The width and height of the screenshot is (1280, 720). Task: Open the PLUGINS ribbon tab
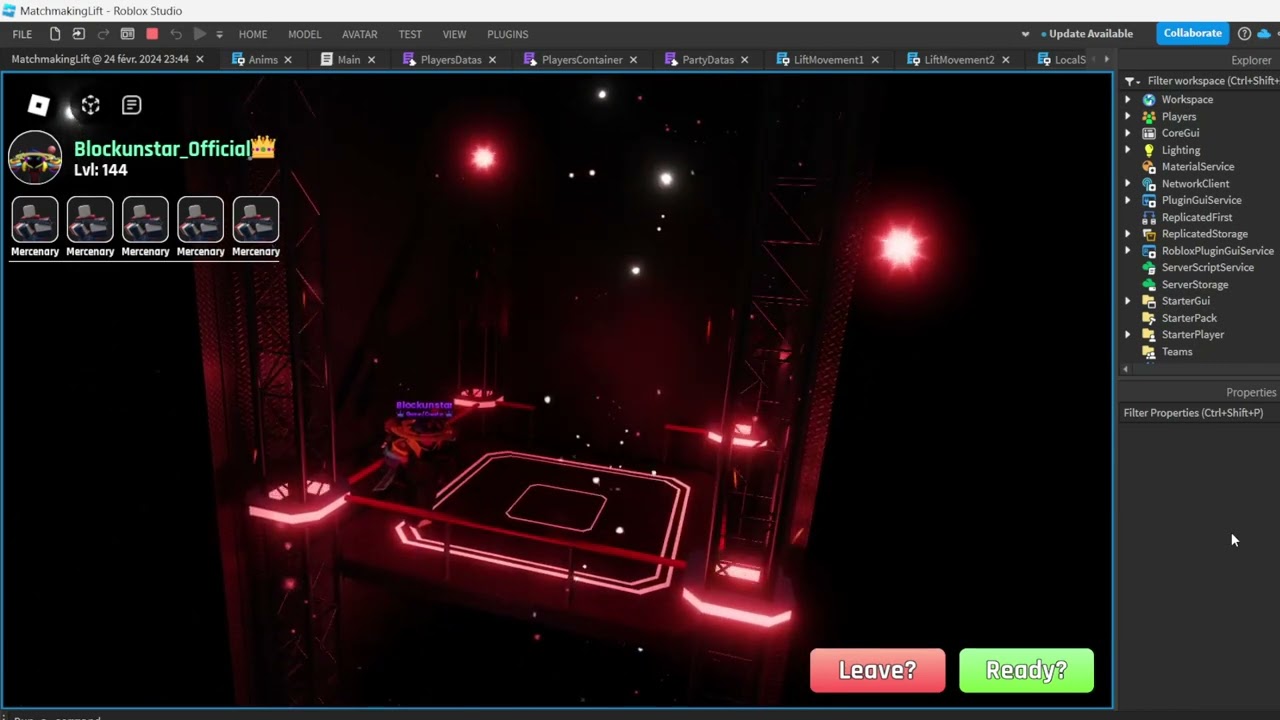pyautogui.click(x=507, y=34)
